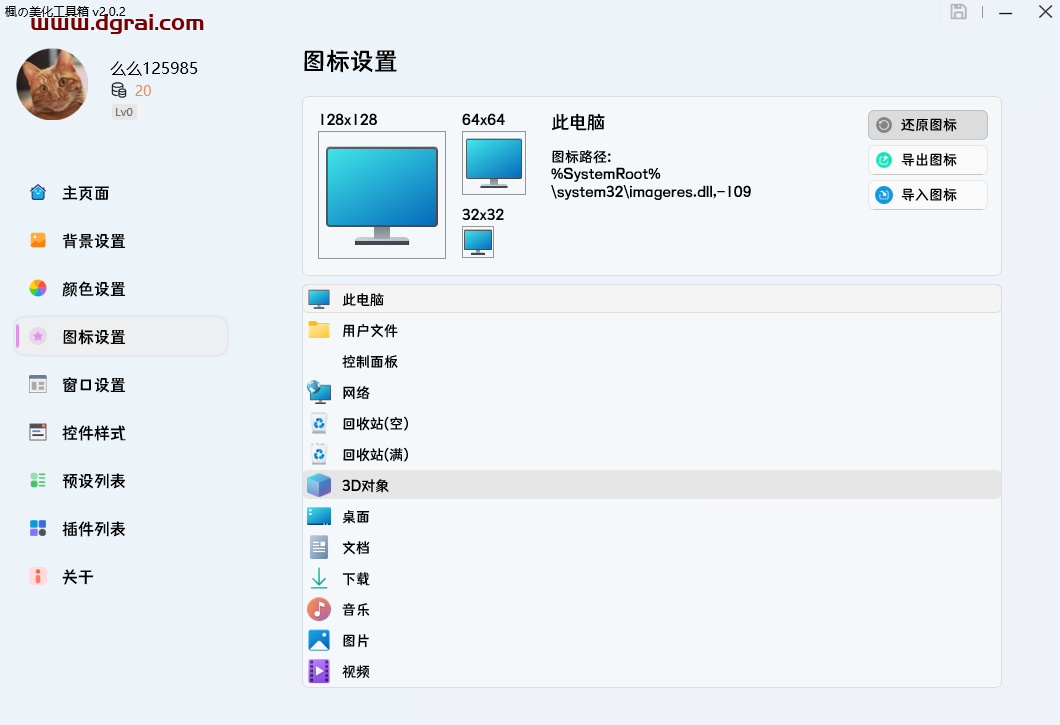Open 窗口设置 from the sidebar
Image resolution: width=1060 pixels, height=725 pixels.
[x=122, y=385]
